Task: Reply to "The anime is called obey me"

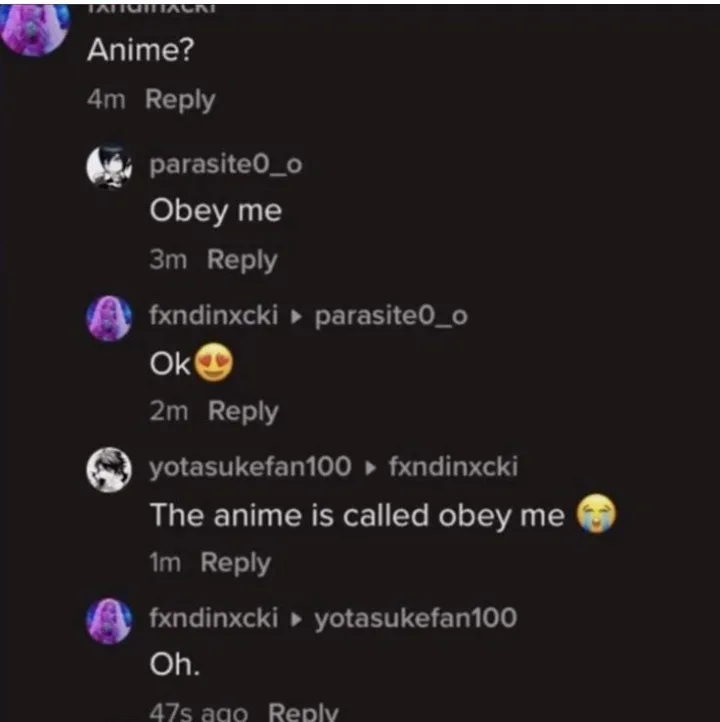Action: [235, 563]
